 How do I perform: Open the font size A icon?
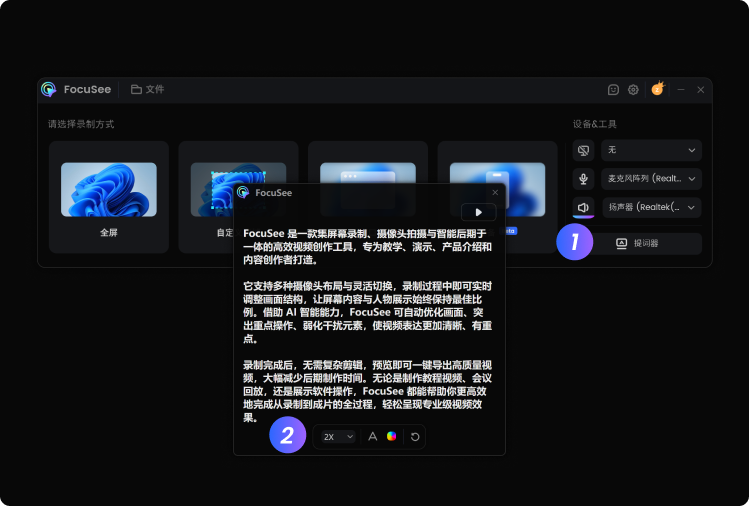coord(373,436)
